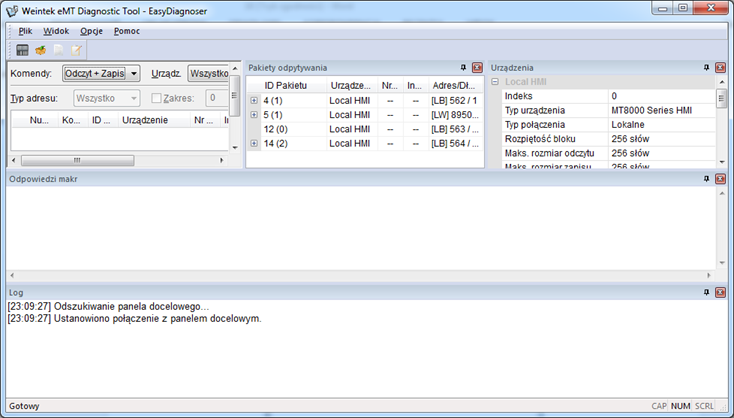Click the ID ... column header in command list
This screenshot has width=734, height=418.
coord(102,120)
